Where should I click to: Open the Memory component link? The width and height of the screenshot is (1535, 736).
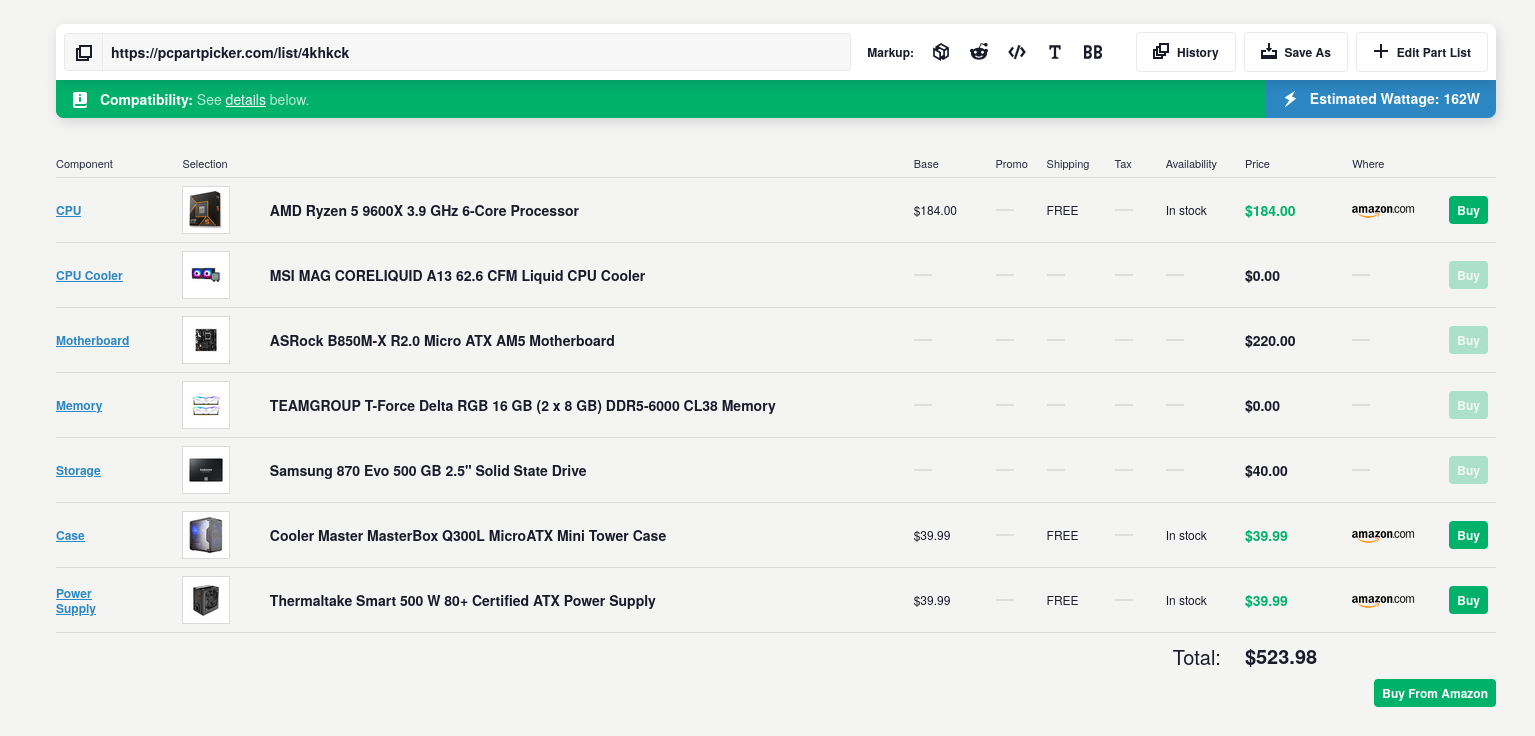pyautogui.click(x=79, y=406)
